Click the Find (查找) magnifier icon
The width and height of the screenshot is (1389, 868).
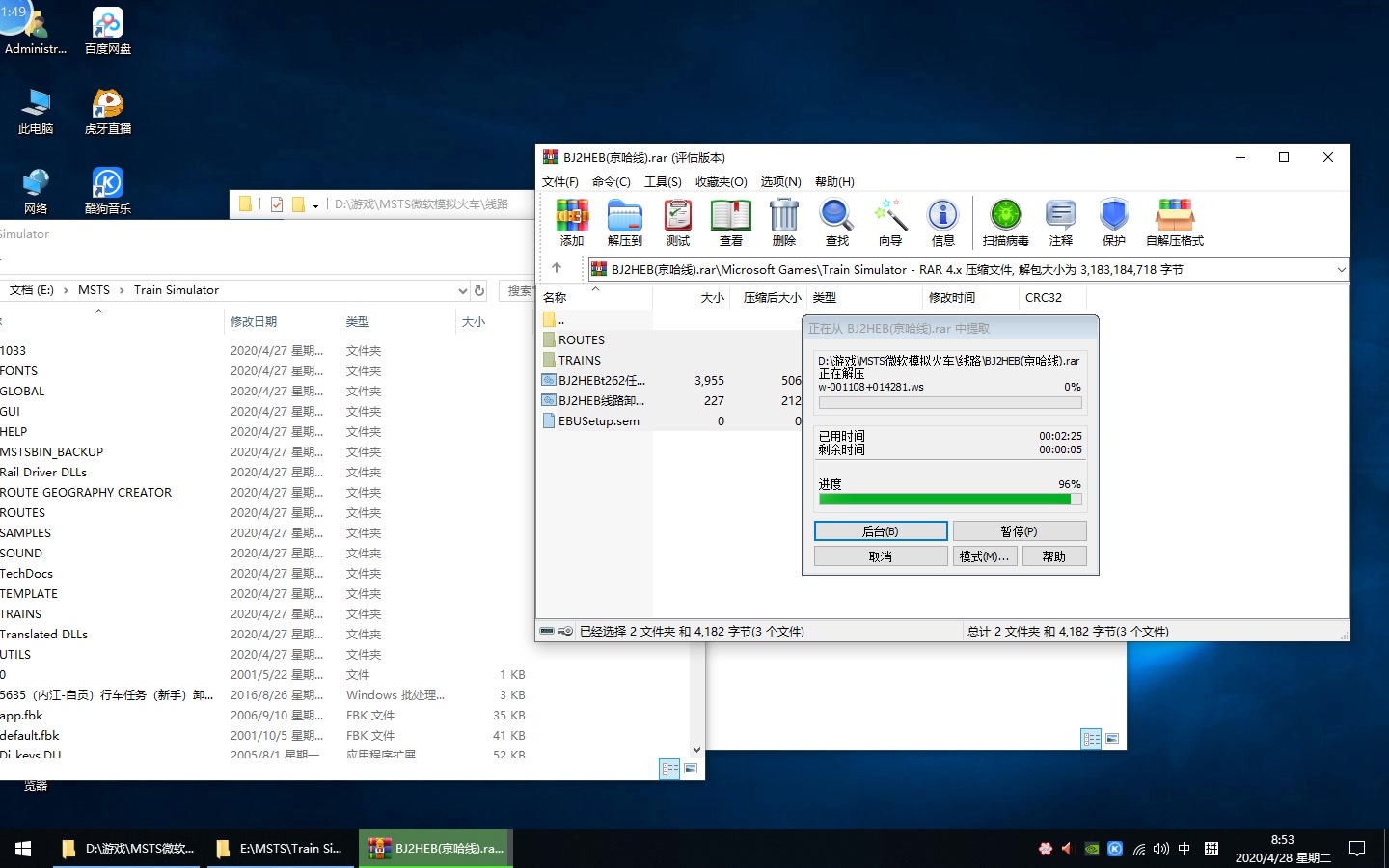(x=837, y=223)
